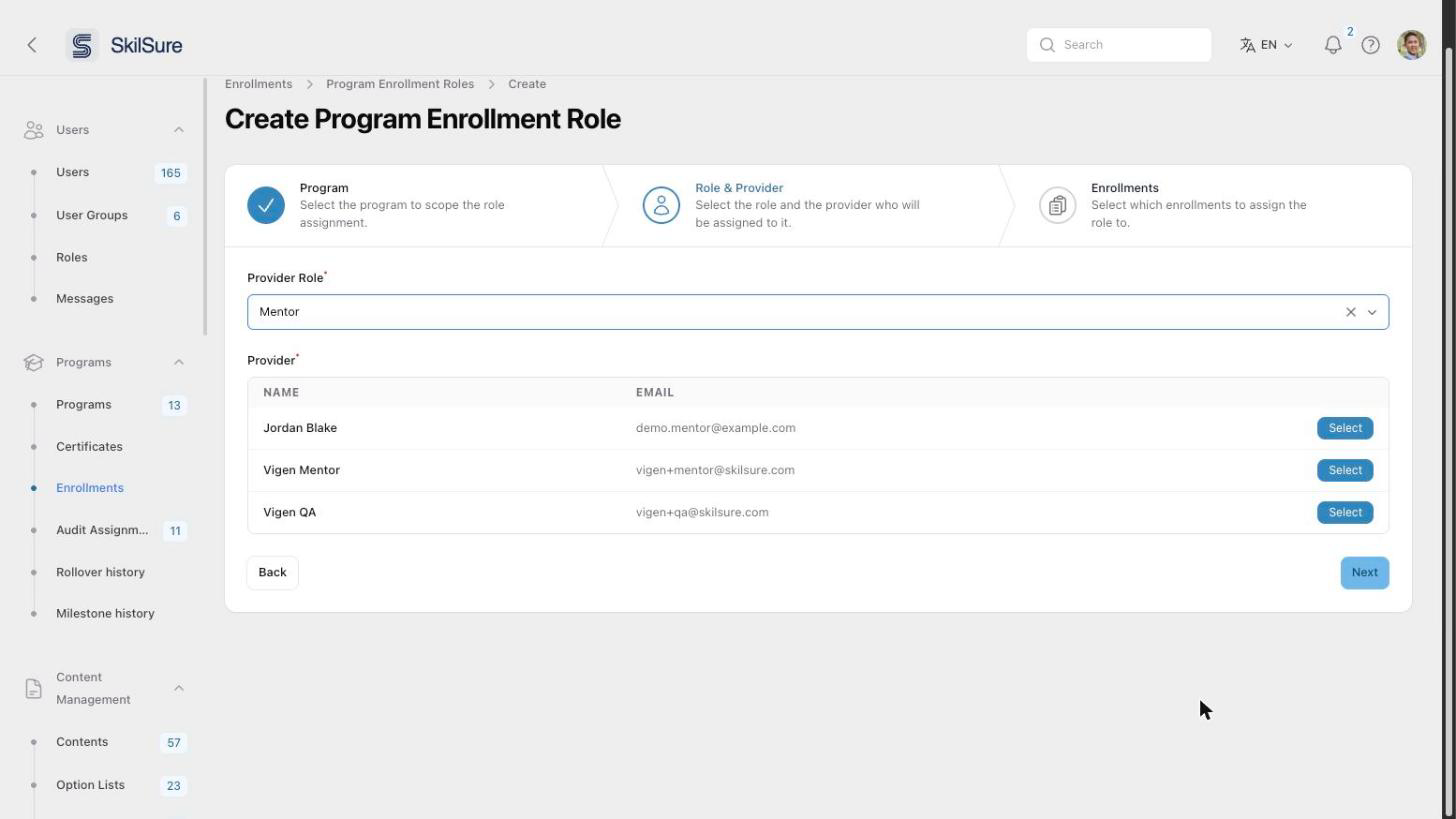Image resolution: width=1456 pixels, height=819 pixels.
Task: Open the EN language dropdown
Action: [1267, 45]
